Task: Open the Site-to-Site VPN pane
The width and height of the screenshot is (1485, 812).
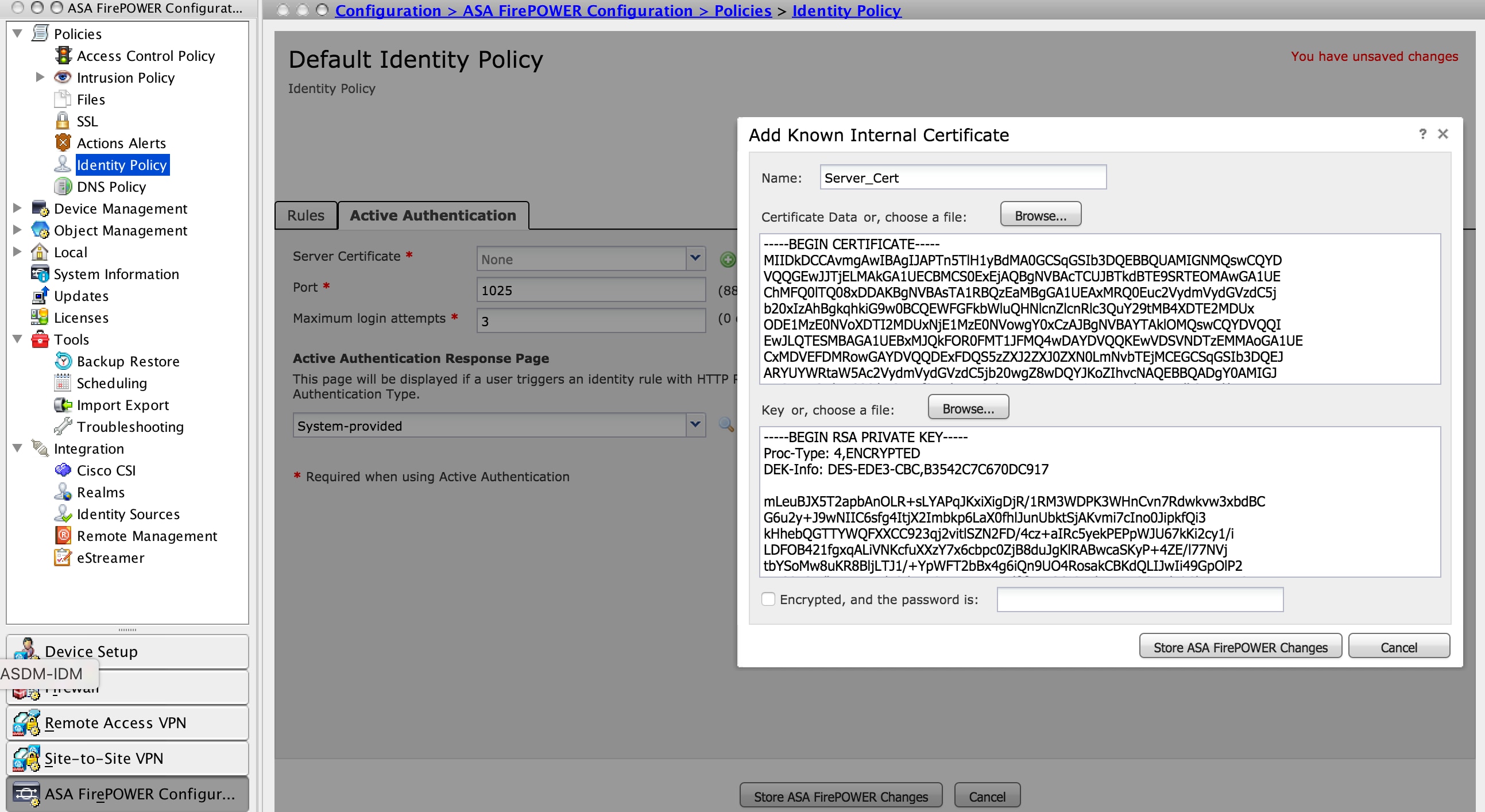Action: [127, 759]
